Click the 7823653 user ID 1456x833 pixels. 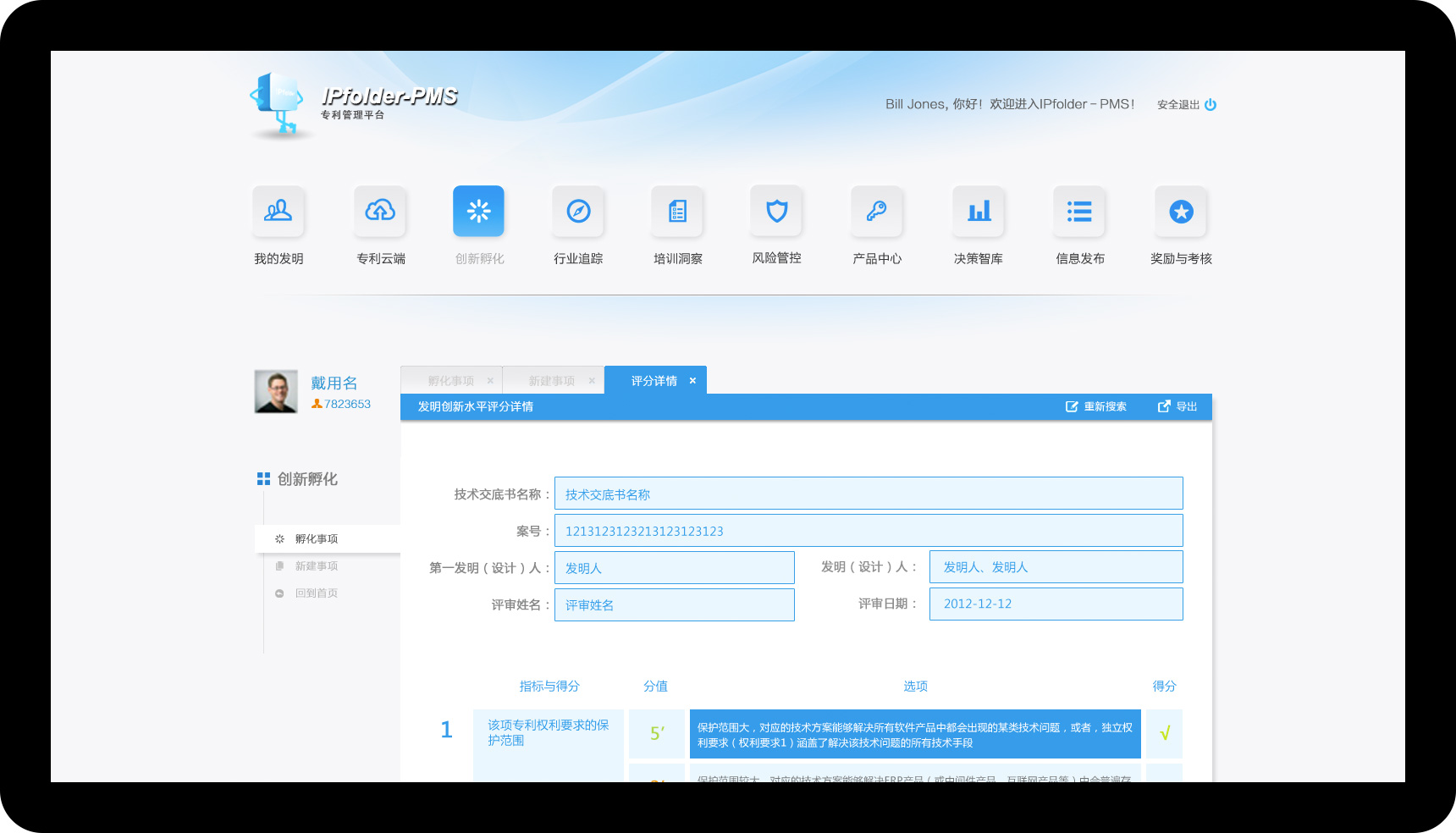(x=347, y=404)
